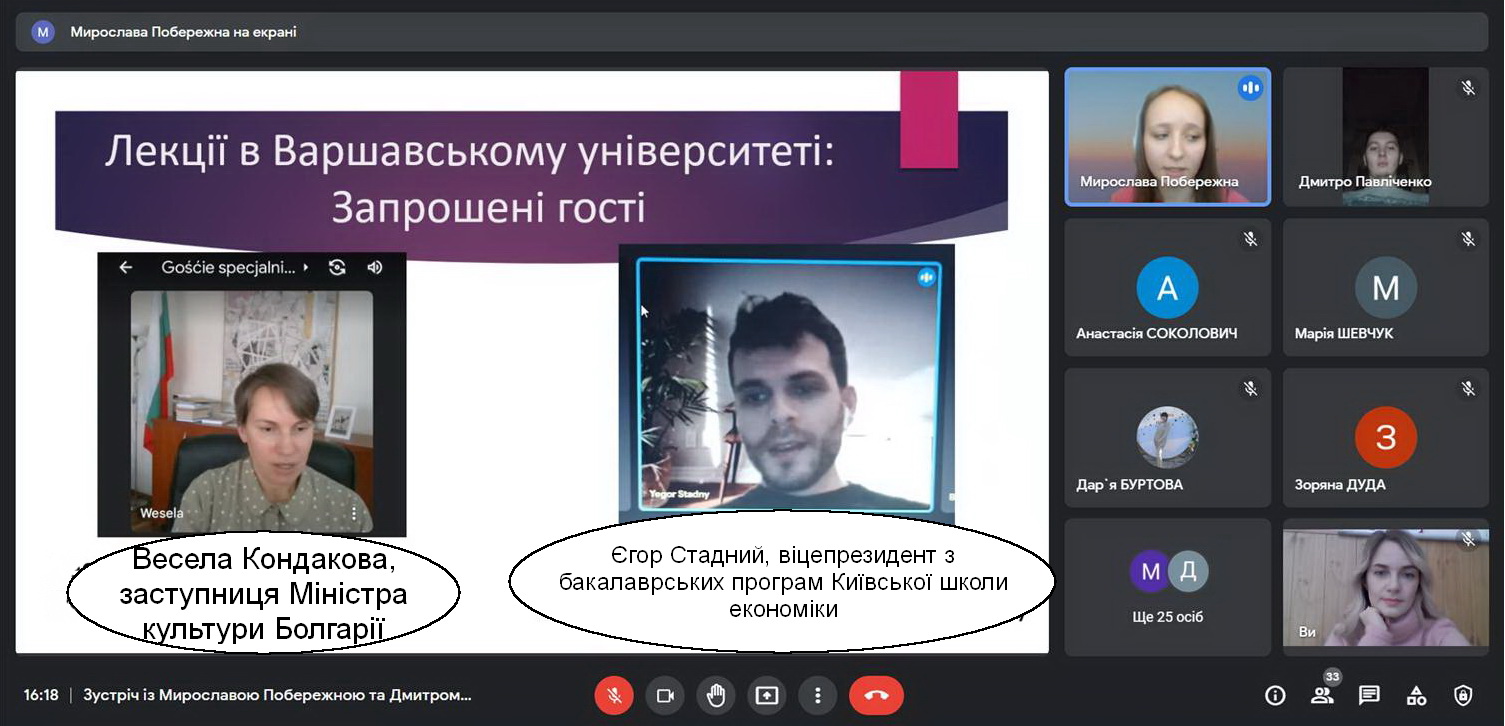Select Мирослава Побережна's video tile

coord(1167,137)
